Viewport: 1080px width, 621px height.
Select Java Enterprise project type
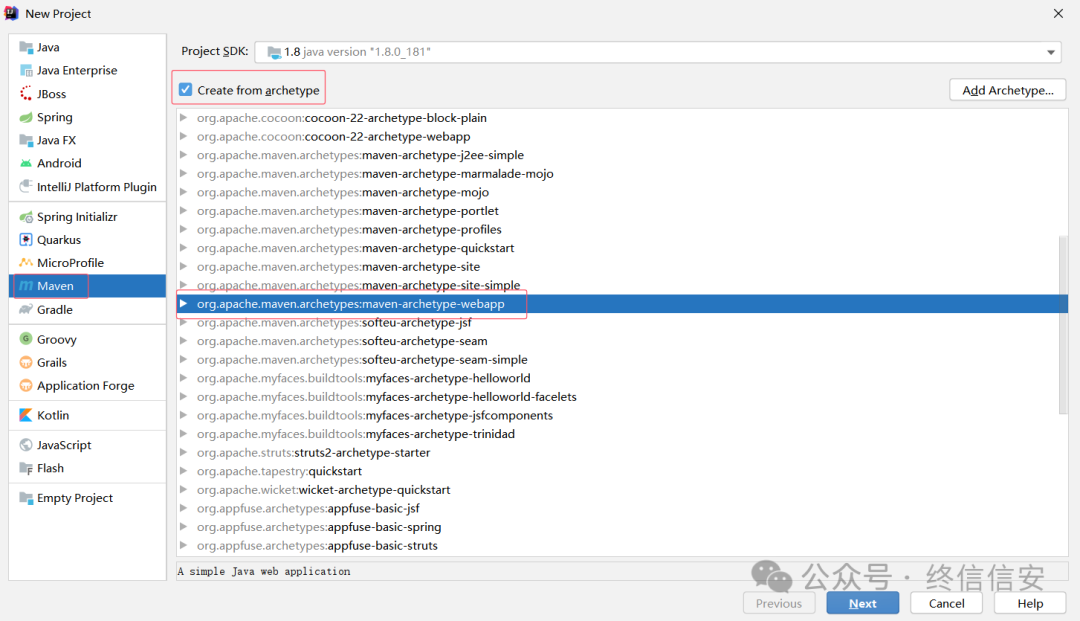tap(87, 71)
